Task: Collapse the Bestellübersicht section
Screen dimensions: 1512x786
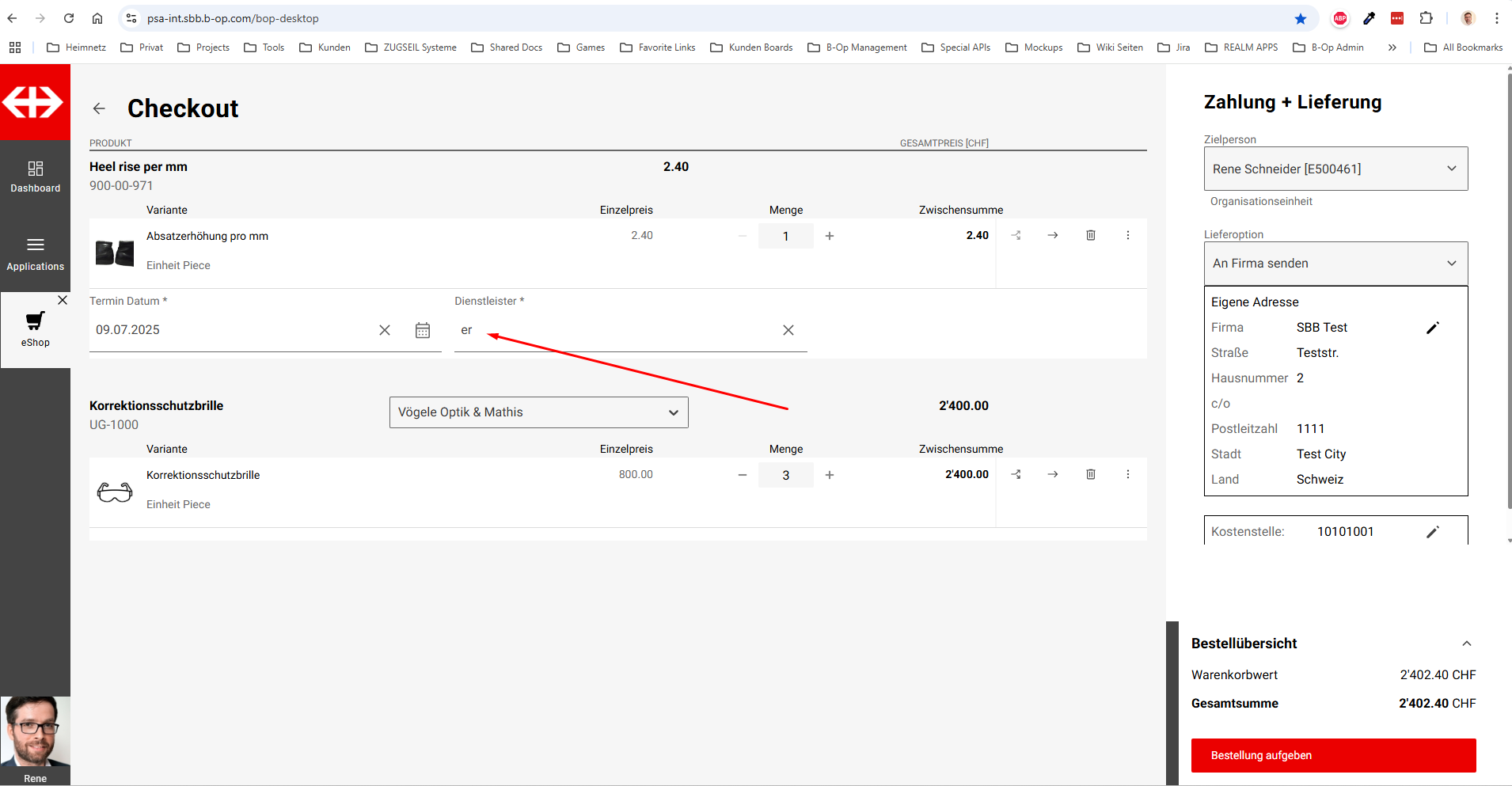Action: point(1466,644)
